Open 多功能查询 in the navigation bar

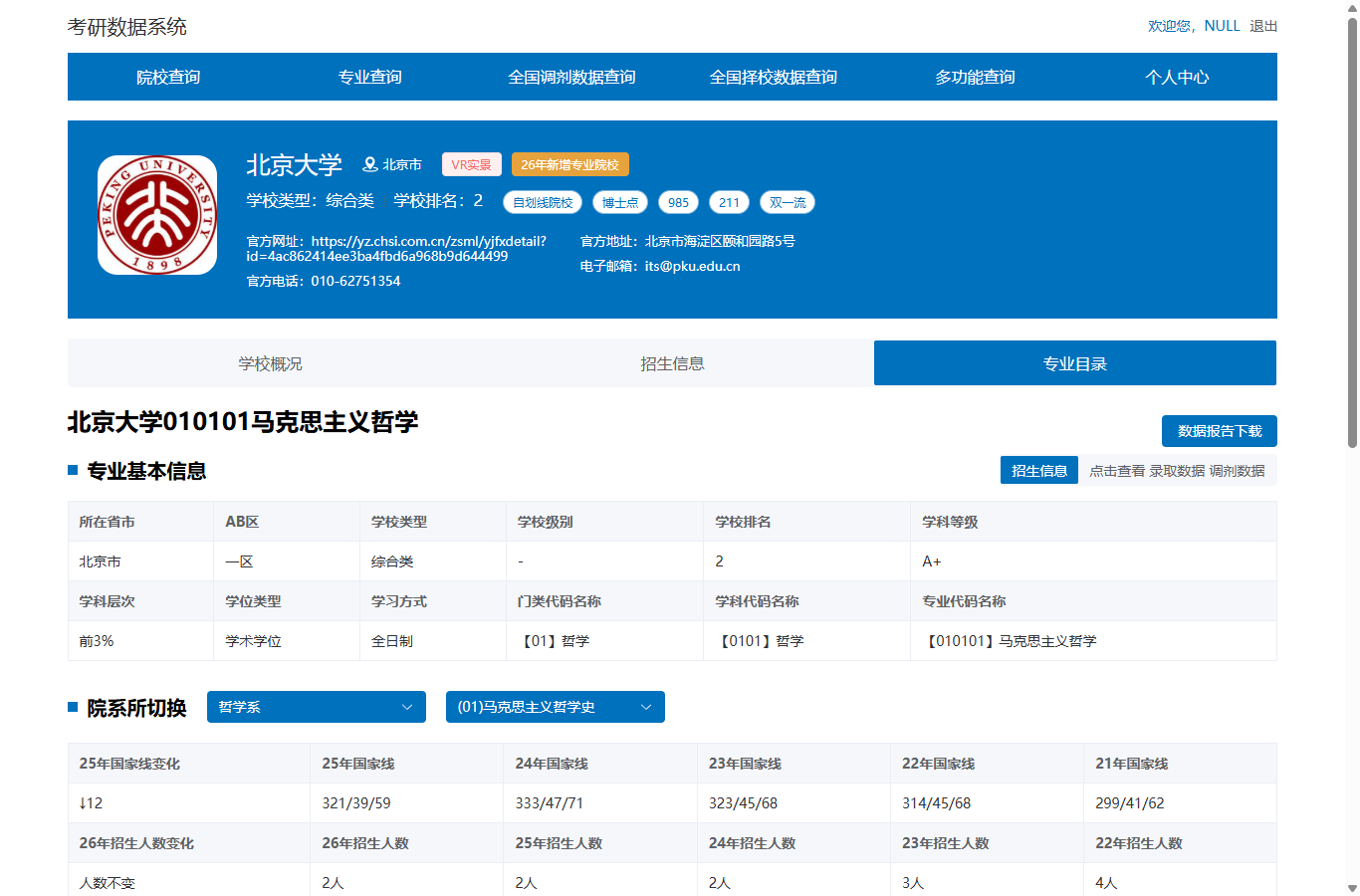tap(975, 77)
